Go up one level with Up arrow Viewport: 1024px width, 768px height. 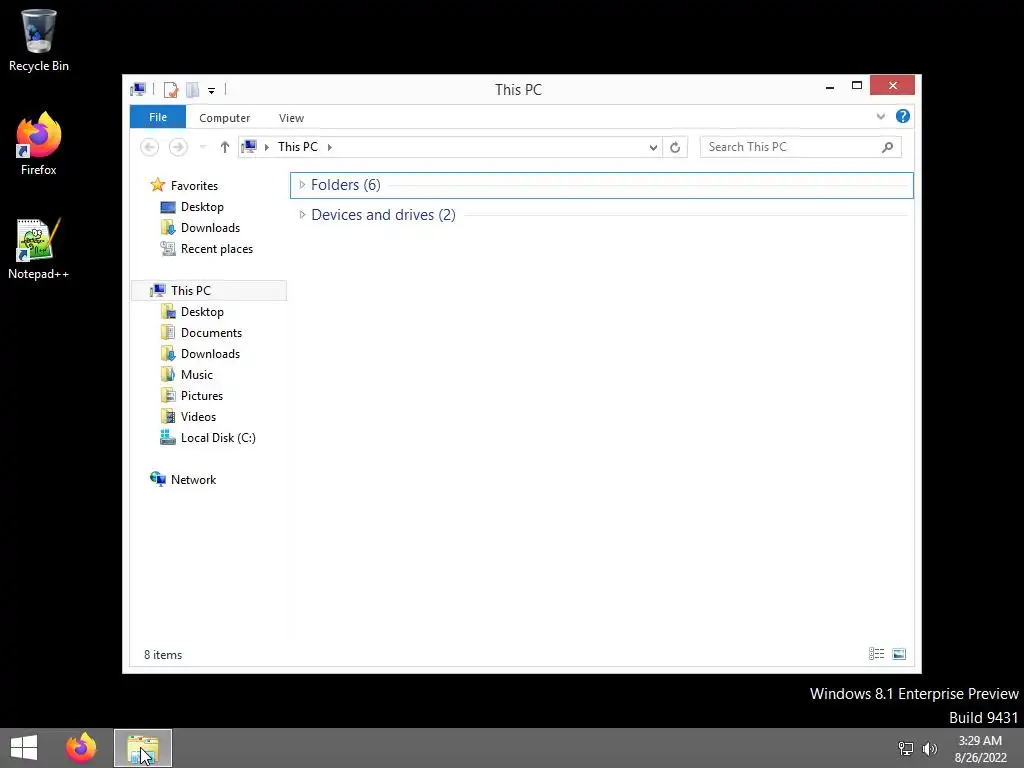pos(225,147)
